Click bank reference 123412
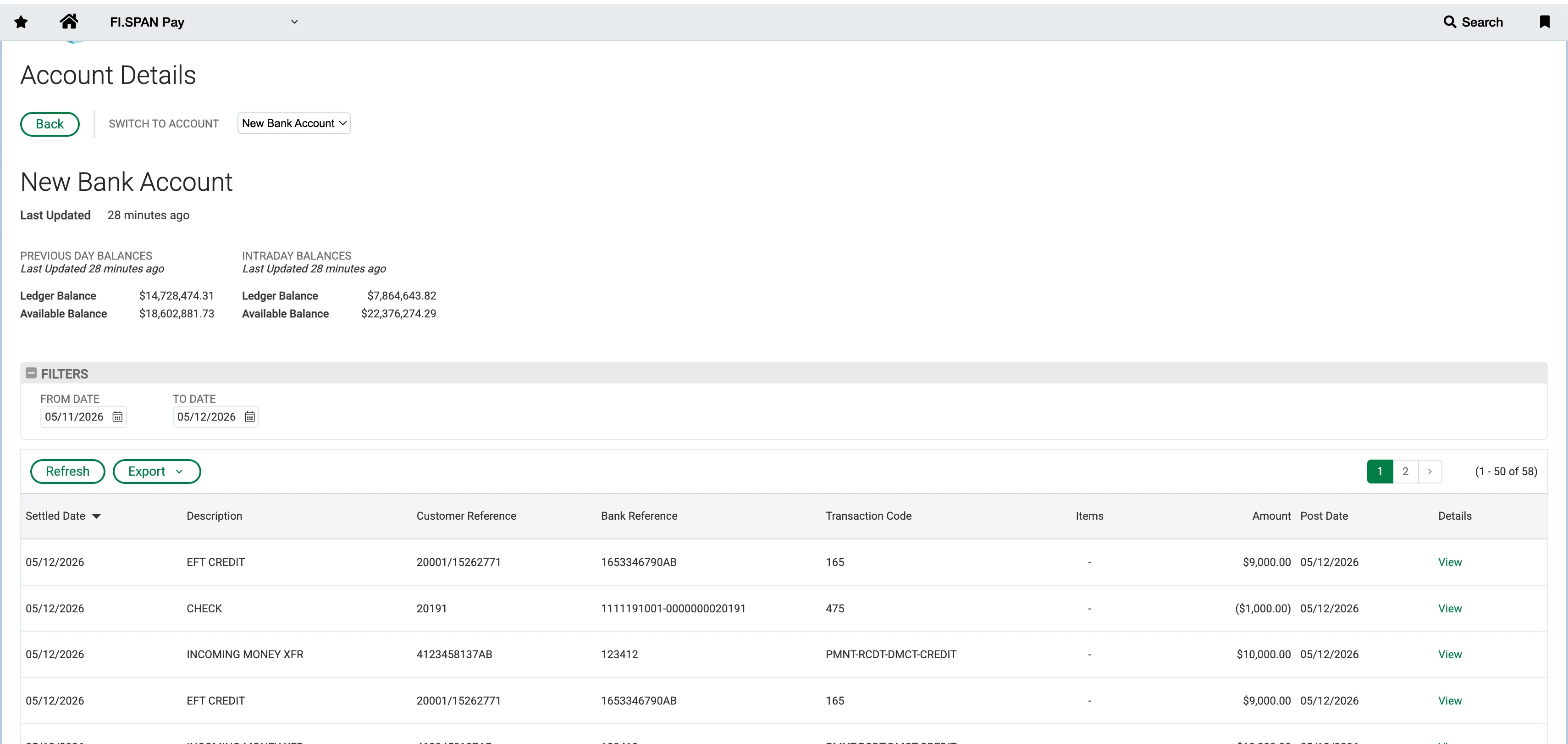 click(619, 655)
